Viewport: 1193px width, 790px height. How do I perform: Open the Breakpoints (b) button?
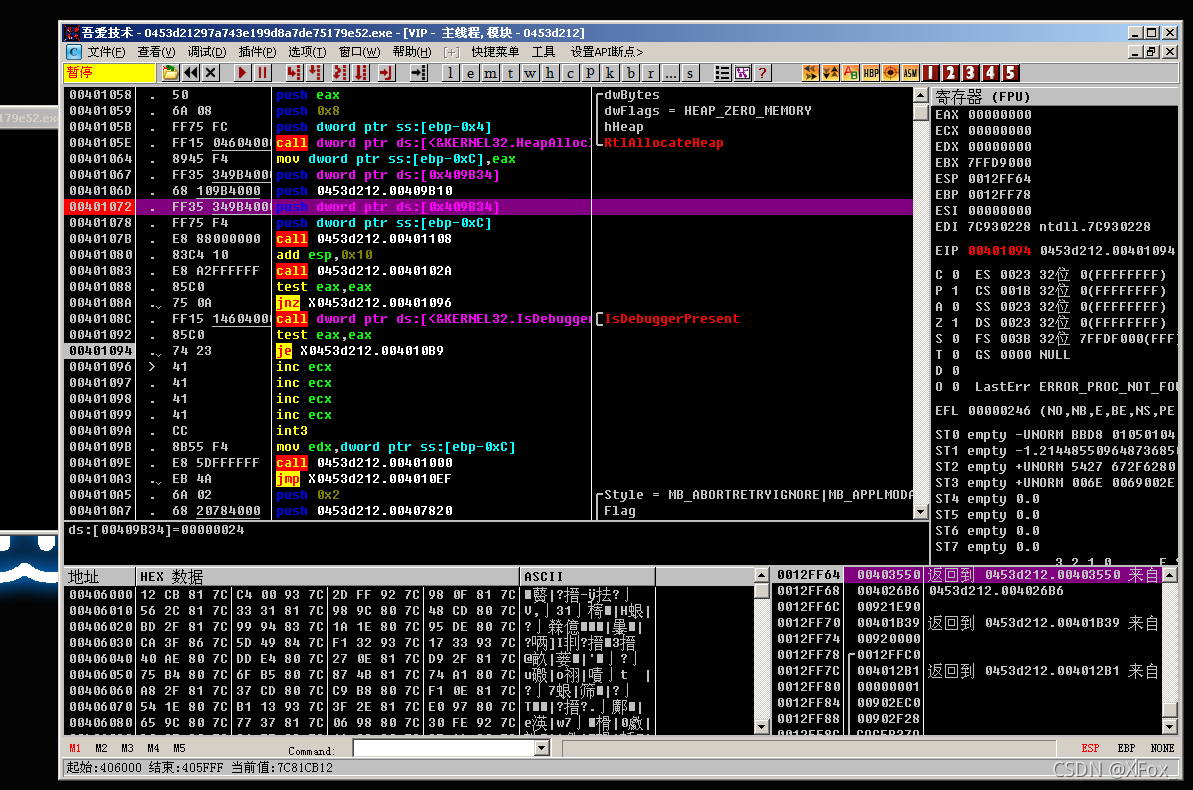coord(631,73)
